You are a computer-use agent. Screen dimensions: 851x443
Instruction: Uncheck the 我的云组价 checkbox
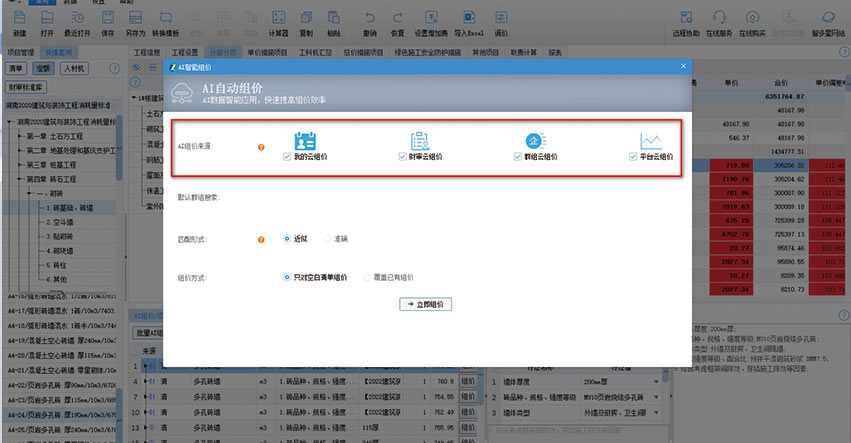tap(287, 157)
